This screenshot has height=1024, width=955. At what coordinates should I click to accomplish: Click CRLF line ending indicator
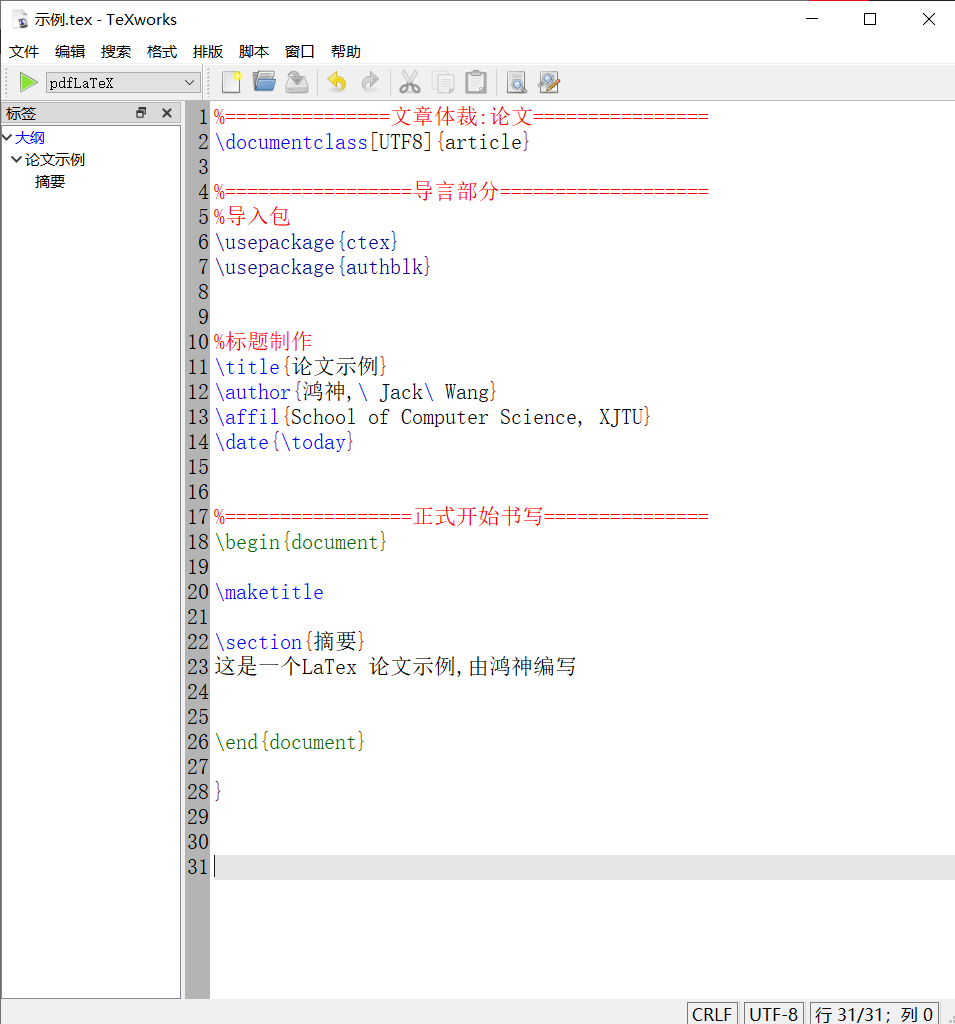point(712,1014)
